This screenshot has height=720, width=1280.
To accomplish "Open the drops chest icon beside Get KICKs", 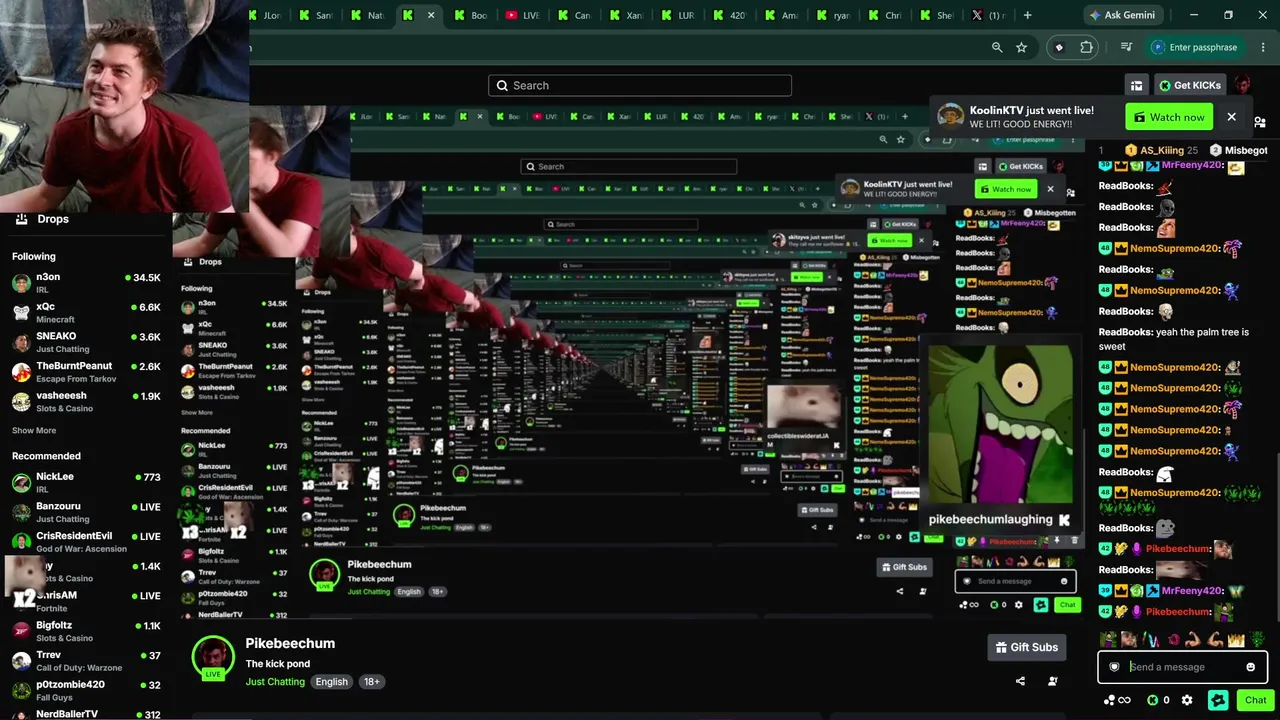I will tap(1136, 85).
